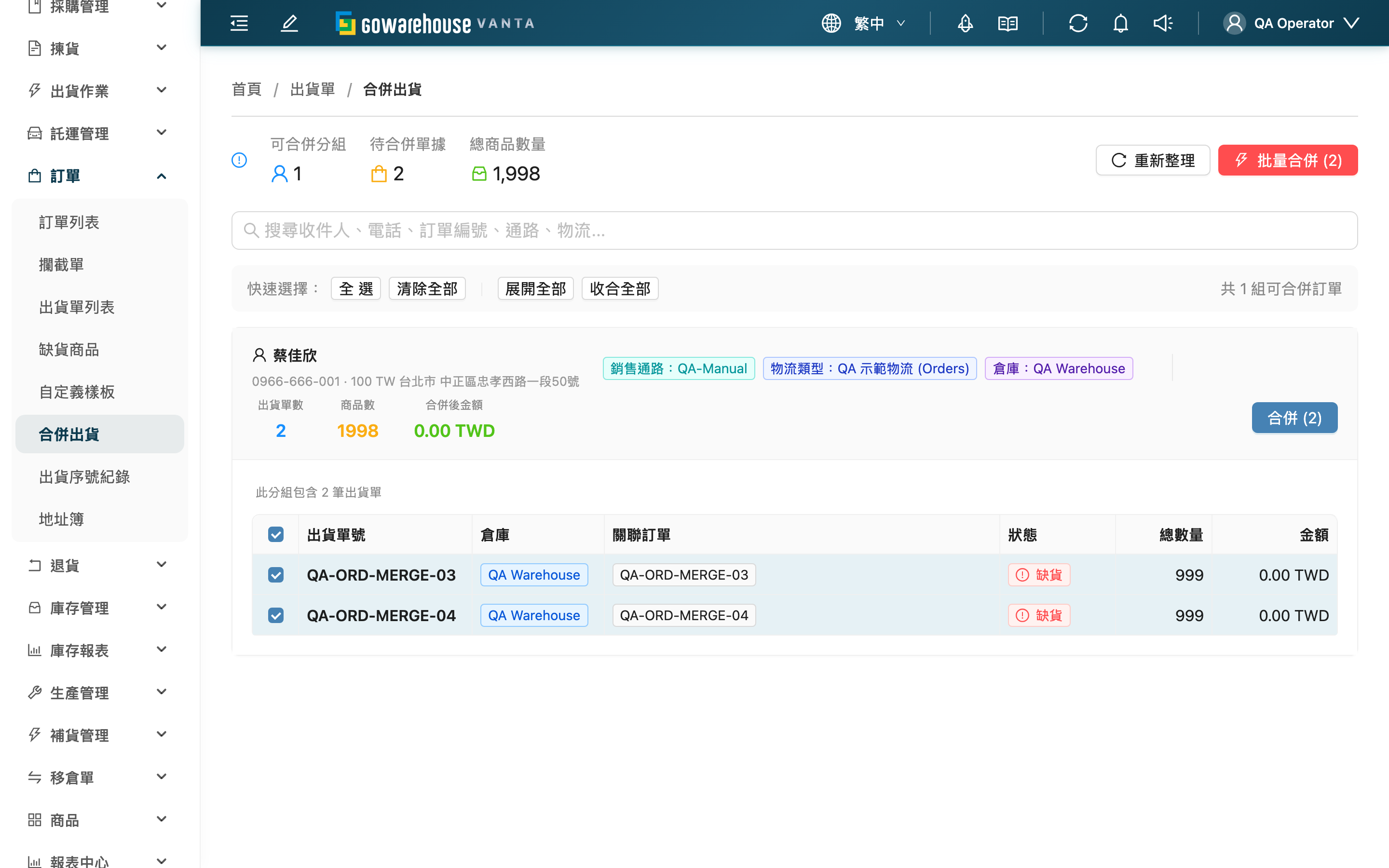Click the megaphone announcement icon
This screenshot has width=1389, height=868.
click(1163, 23)
